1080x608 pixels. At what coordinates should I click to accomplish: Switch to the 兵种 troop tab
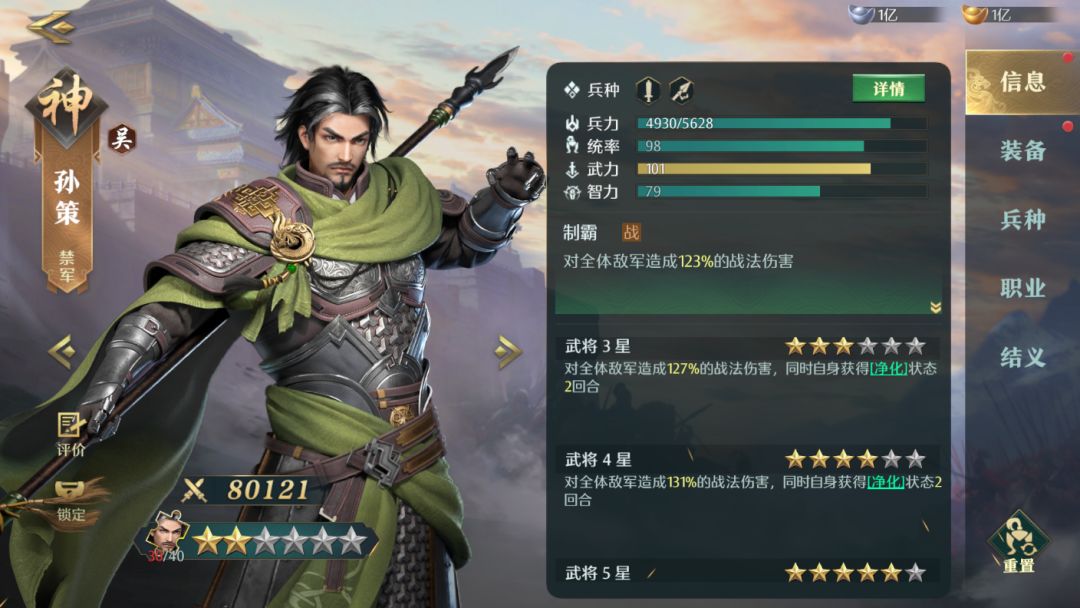coord(1022,220)
